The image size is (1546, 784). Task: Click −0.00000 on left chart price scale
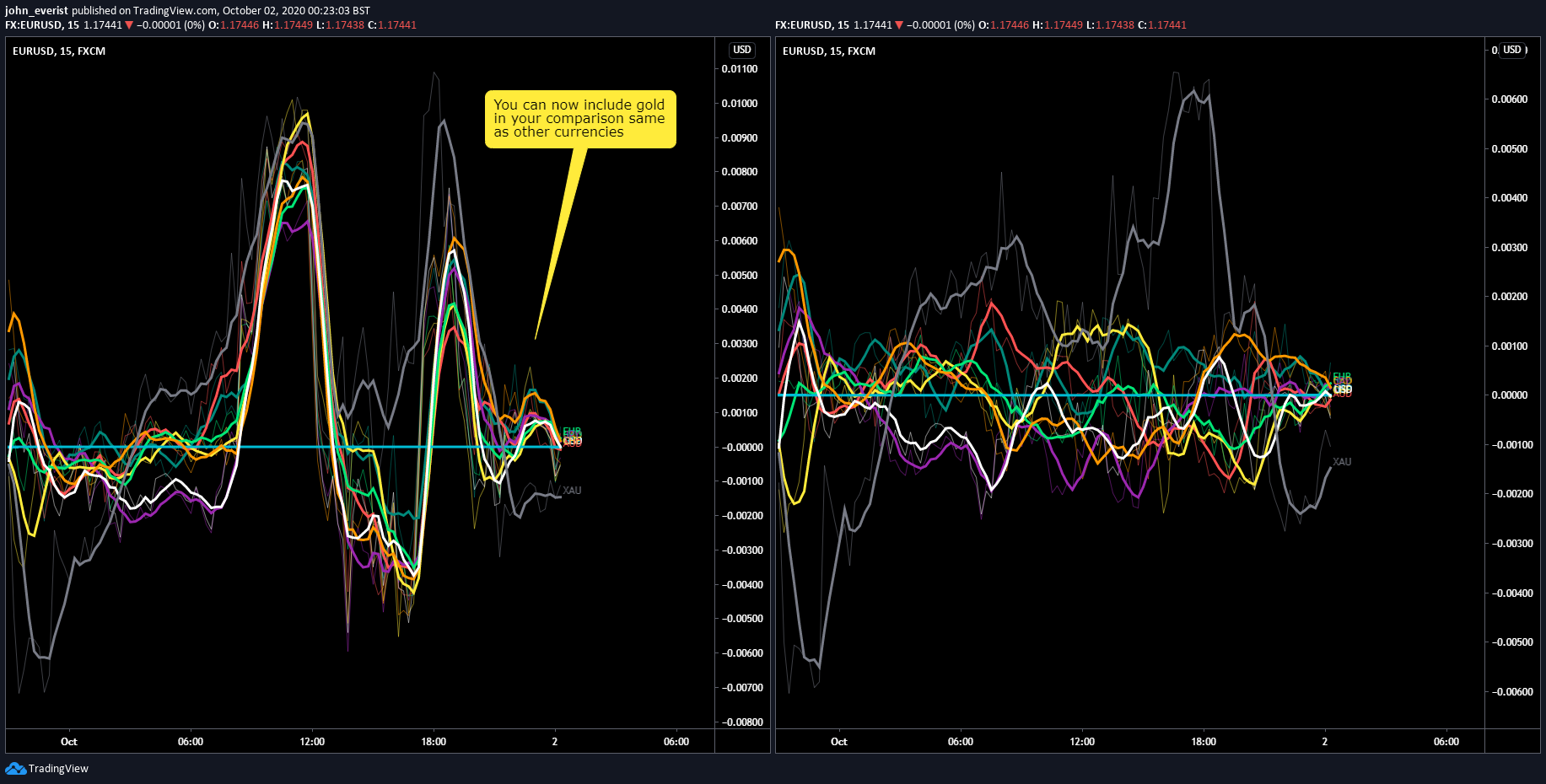tap(742, 448)
